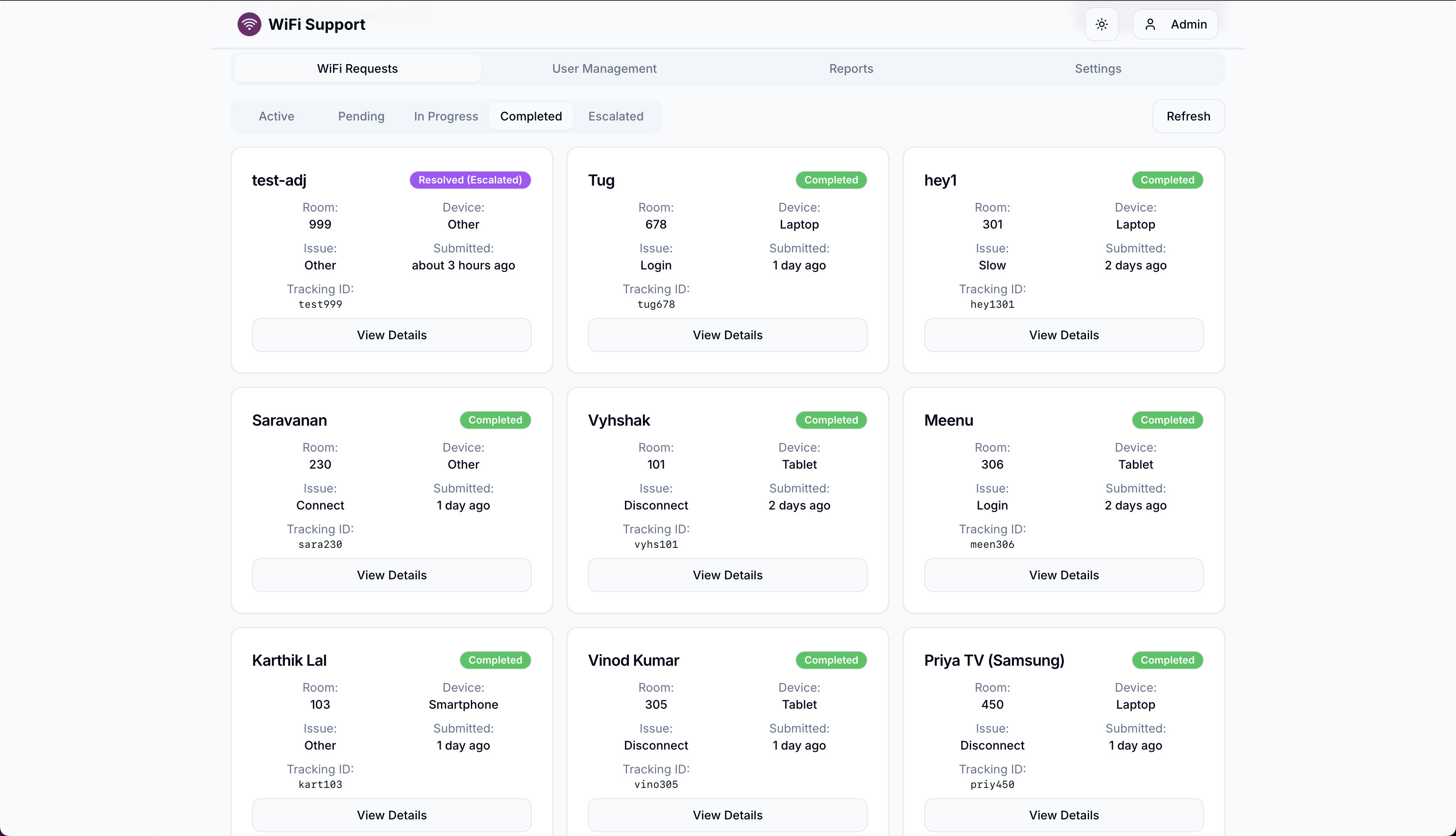Open View Details for Tug
The height and width of the screenshot is (836, 1456).
coord(728,335)
